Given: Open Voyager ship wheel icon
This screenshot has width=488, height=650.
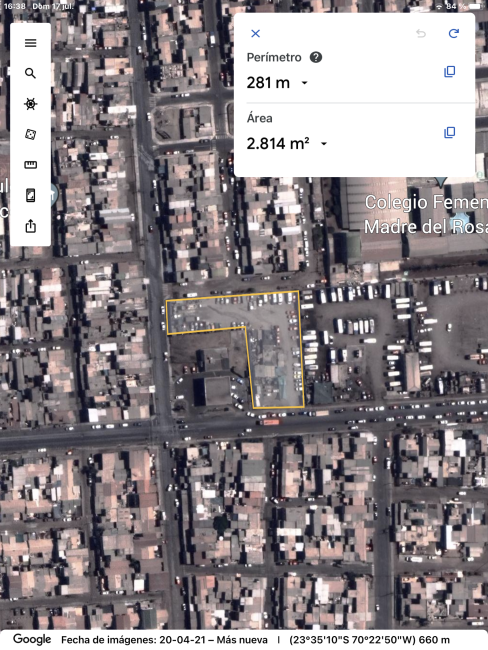Looking at the screenshot, I should (30, 104).
